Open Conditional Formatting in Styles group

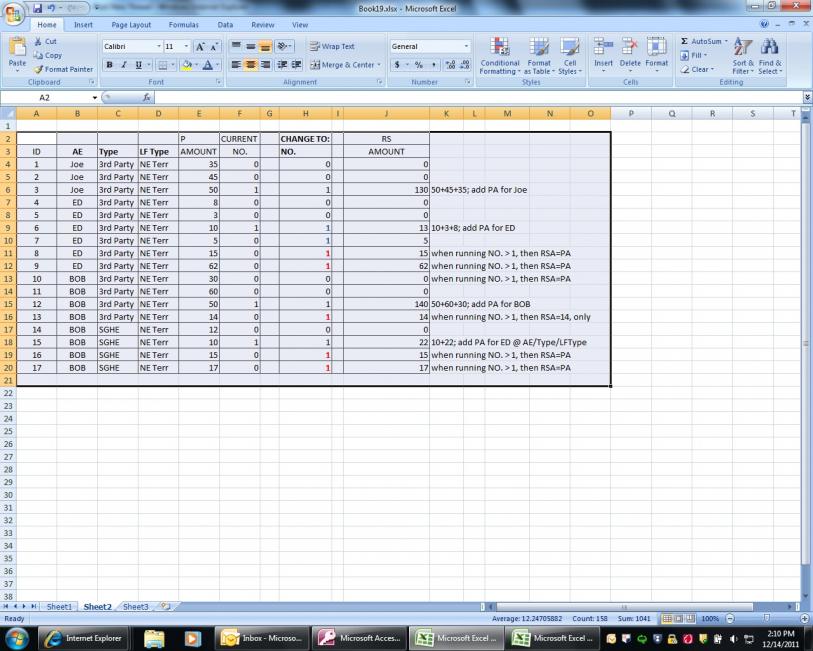click(499, 54)
